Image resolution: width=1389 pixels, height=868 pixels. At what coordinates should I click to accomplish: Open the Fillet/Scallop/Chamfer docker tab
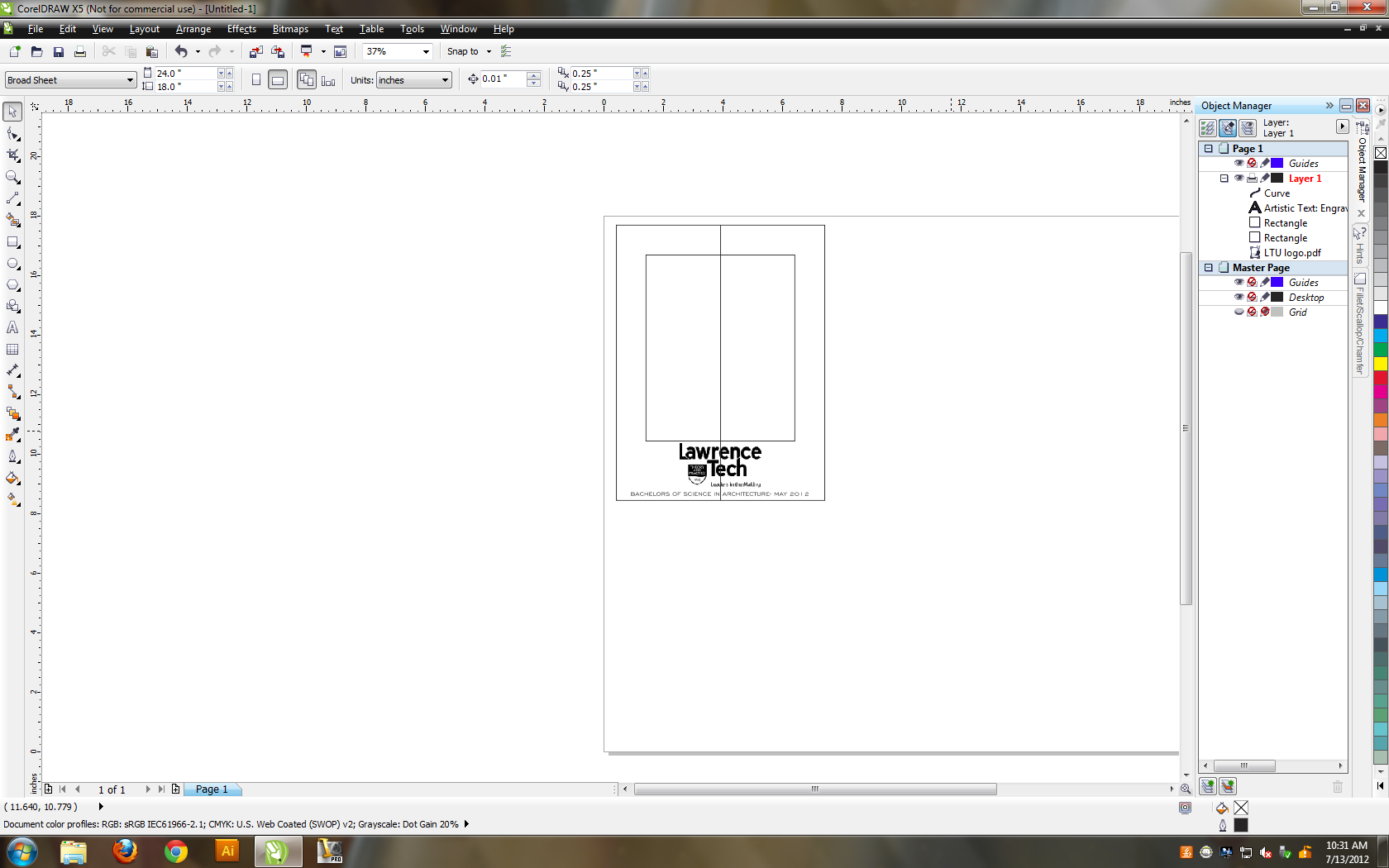point(1359,324)
